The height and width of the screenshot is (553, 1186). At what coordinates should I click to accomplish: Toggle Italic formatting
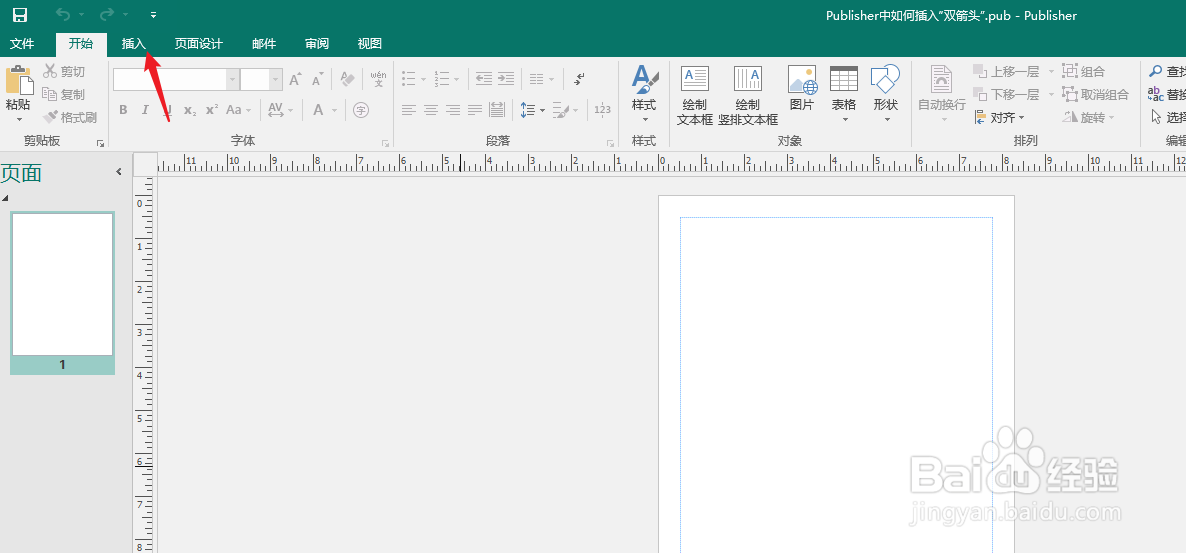(x=145, y=110)
